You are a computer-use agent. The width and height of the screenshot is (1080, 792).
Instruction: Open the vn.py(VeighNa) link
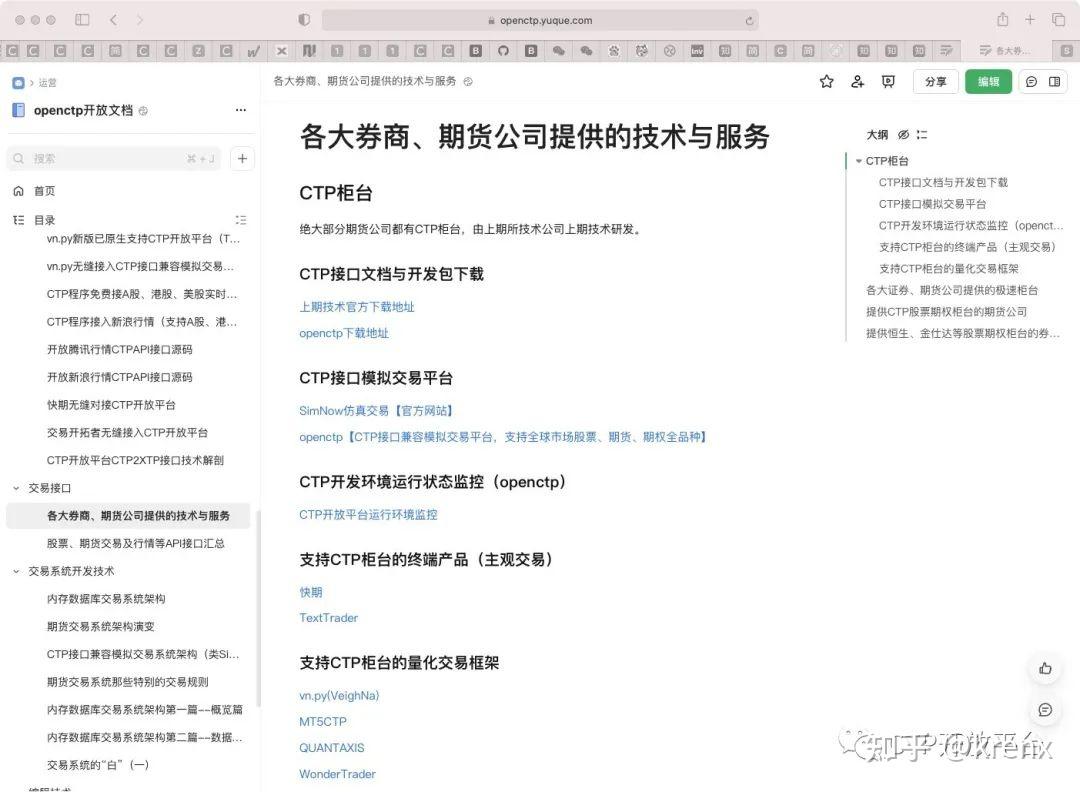point(339,696)
